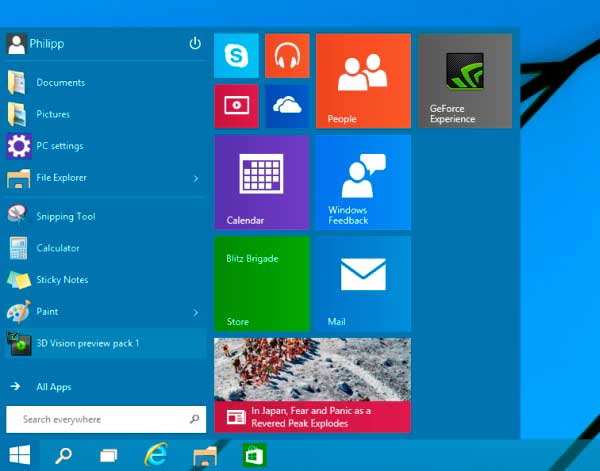Open taskbar Search
This screenshot has height=471, width=600.
(63, 455)
